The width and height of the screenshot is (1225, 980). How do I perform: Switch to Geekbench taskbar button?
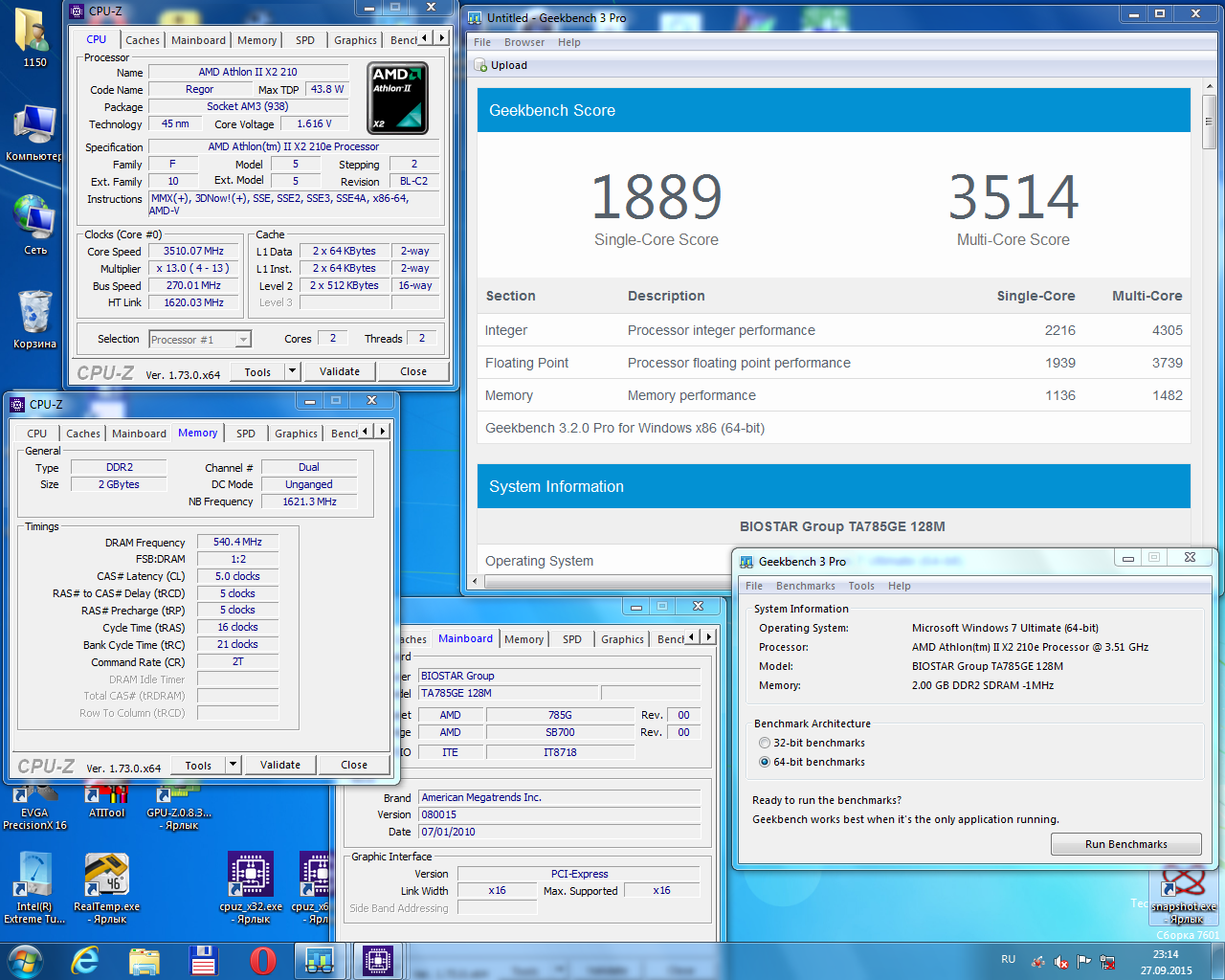pyautogui.click(x=320, y=961)
